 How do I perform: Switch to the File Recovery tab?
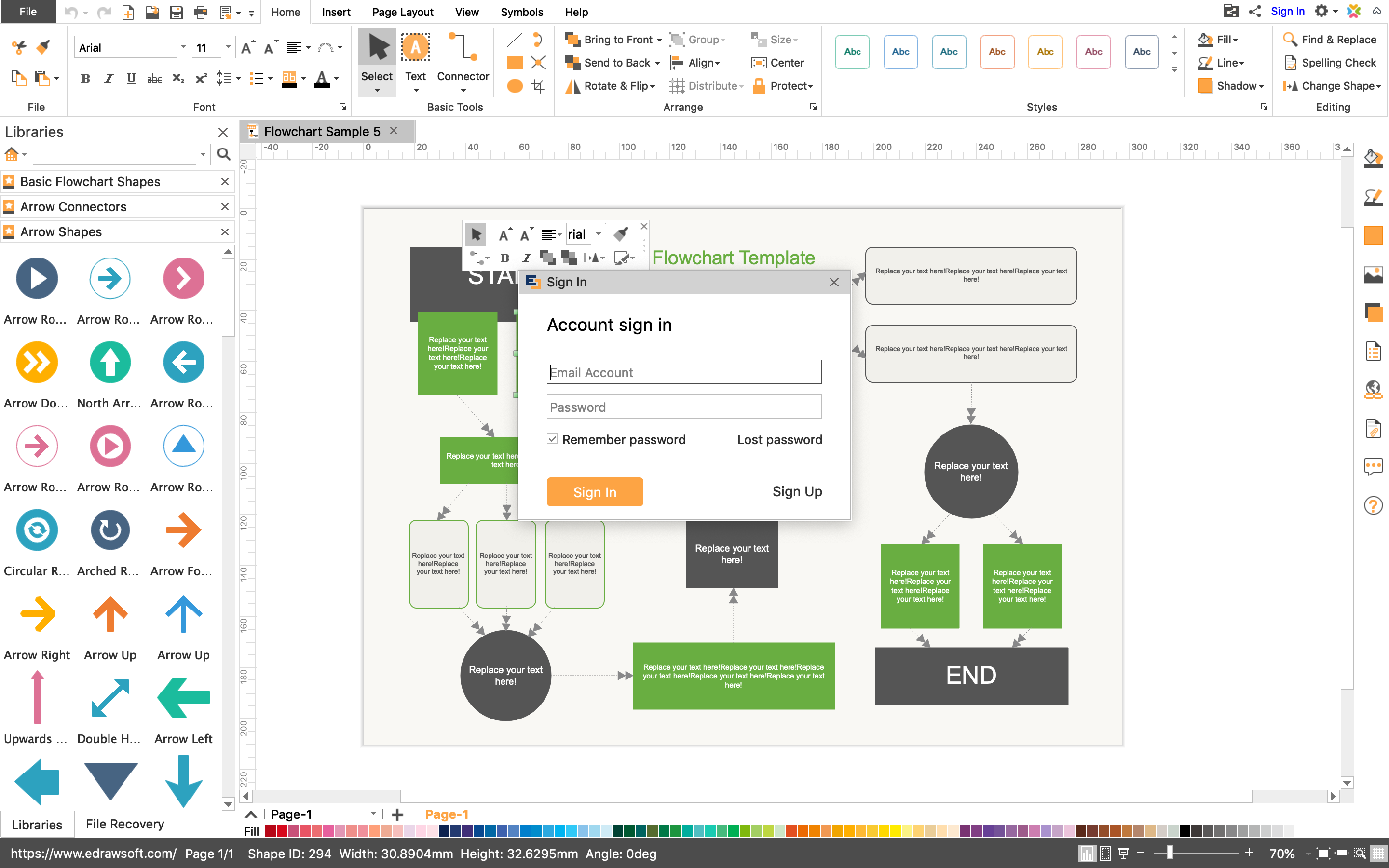coord(124,824)
